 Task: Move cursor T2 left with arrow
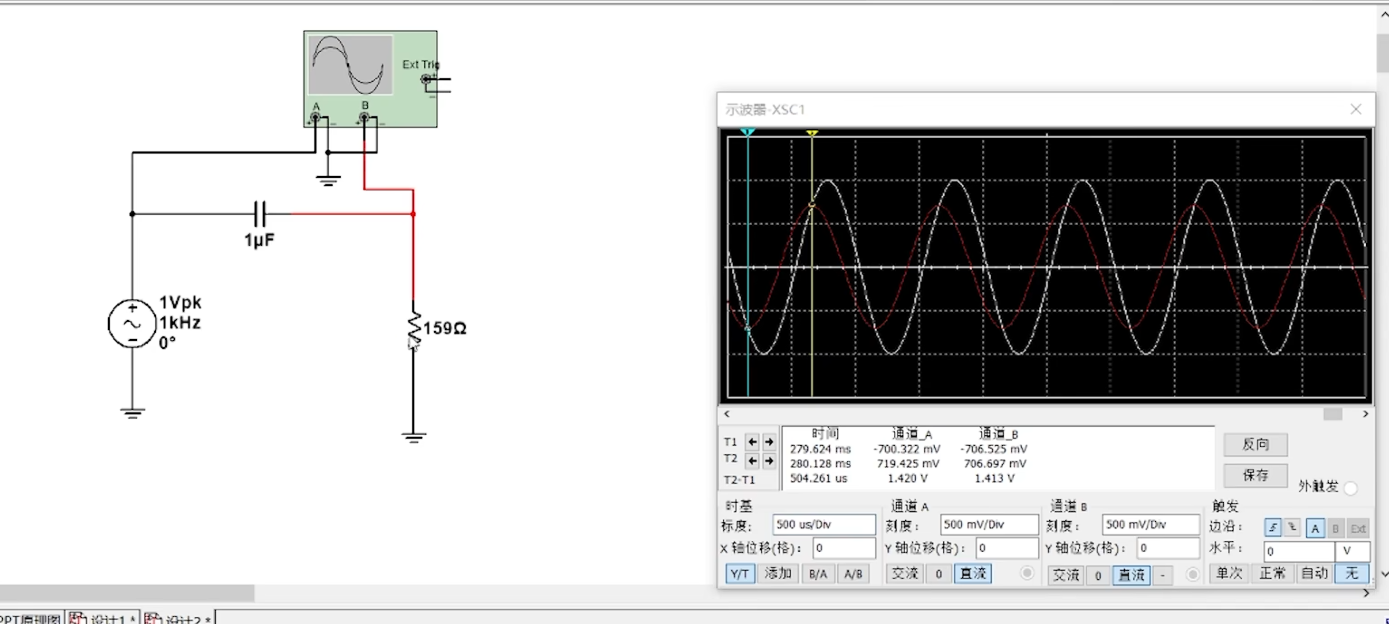point(752,461)
